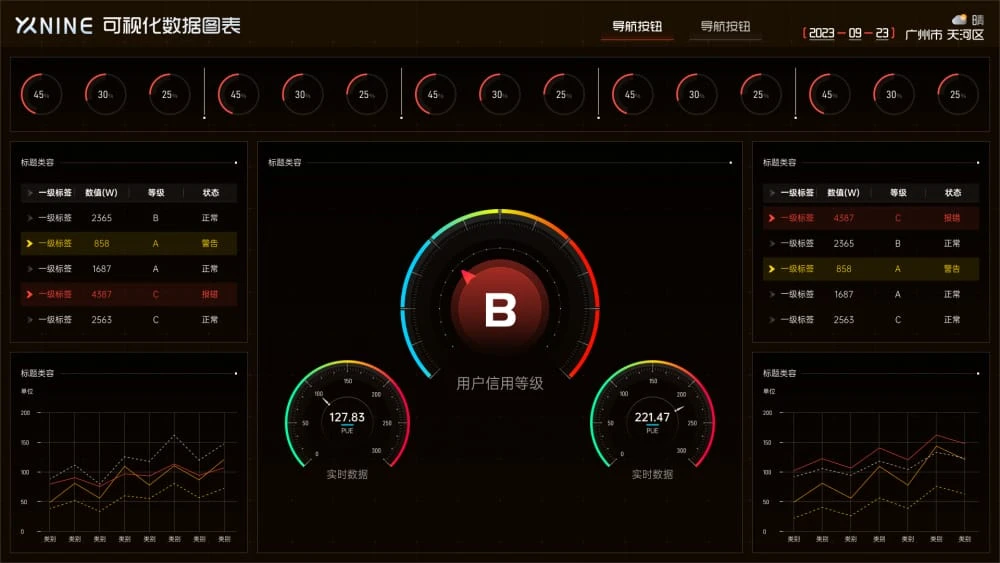Click the 数值(W) column header in left table
The image size is (1000, 563).
tap(102, 193)
